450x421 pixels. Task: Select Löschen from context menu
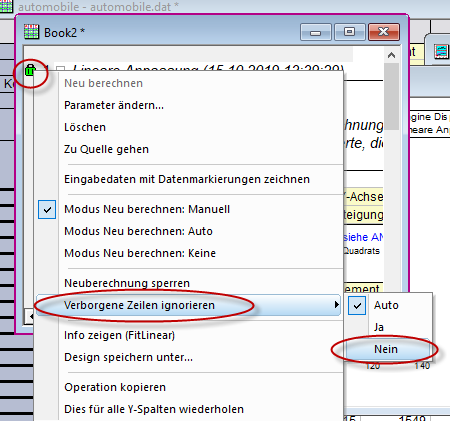[85, 127]
